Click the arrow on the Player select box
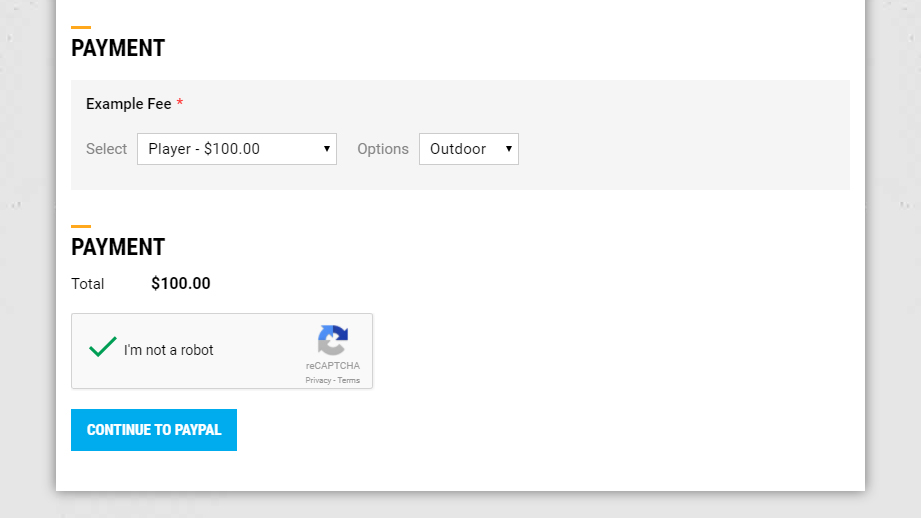 click(x=327, y=149)
